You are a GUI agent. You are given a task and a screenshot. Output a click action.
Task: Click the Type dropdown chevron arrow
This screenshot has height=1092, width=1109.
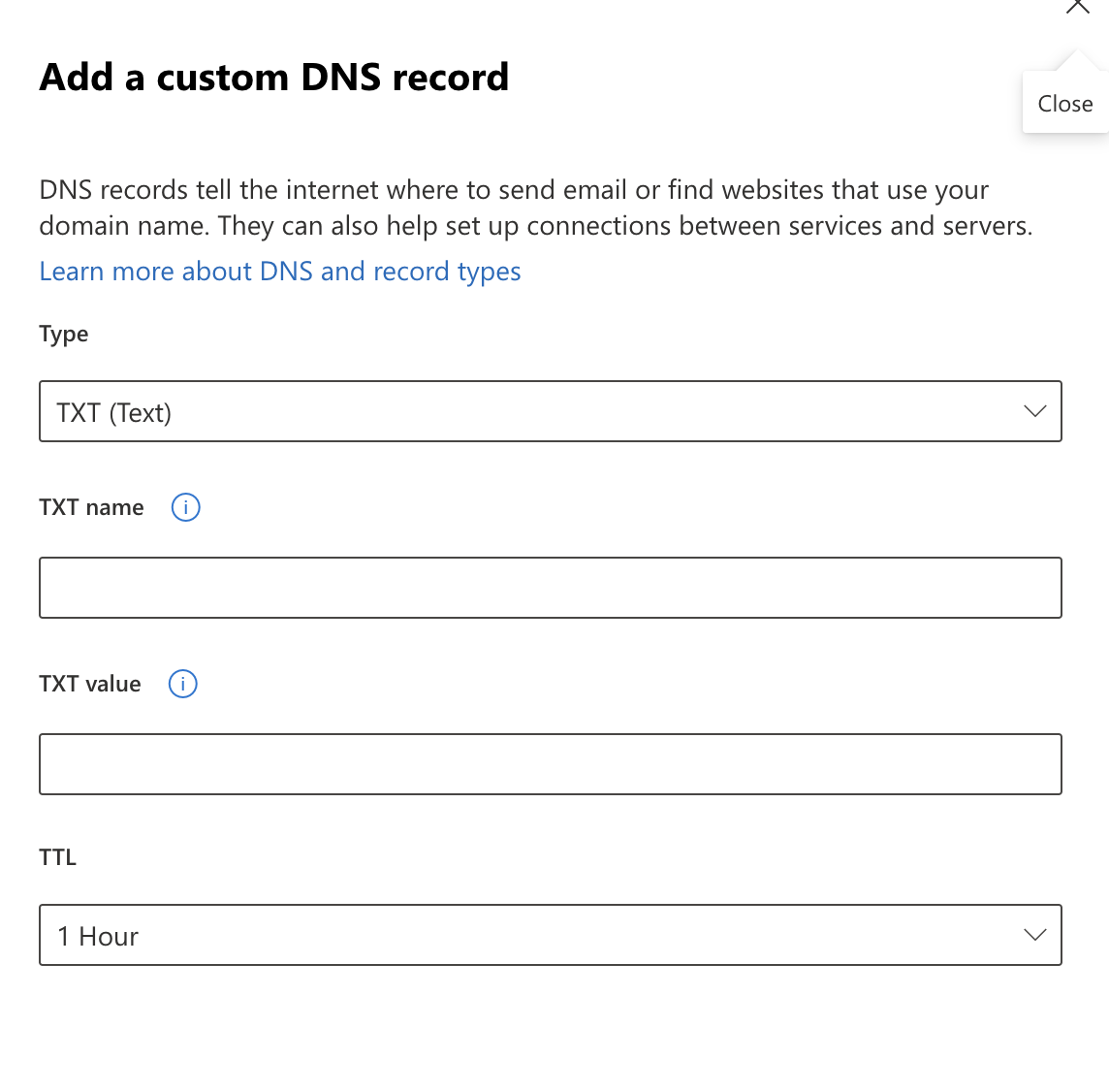click(x=1034, y=411)
